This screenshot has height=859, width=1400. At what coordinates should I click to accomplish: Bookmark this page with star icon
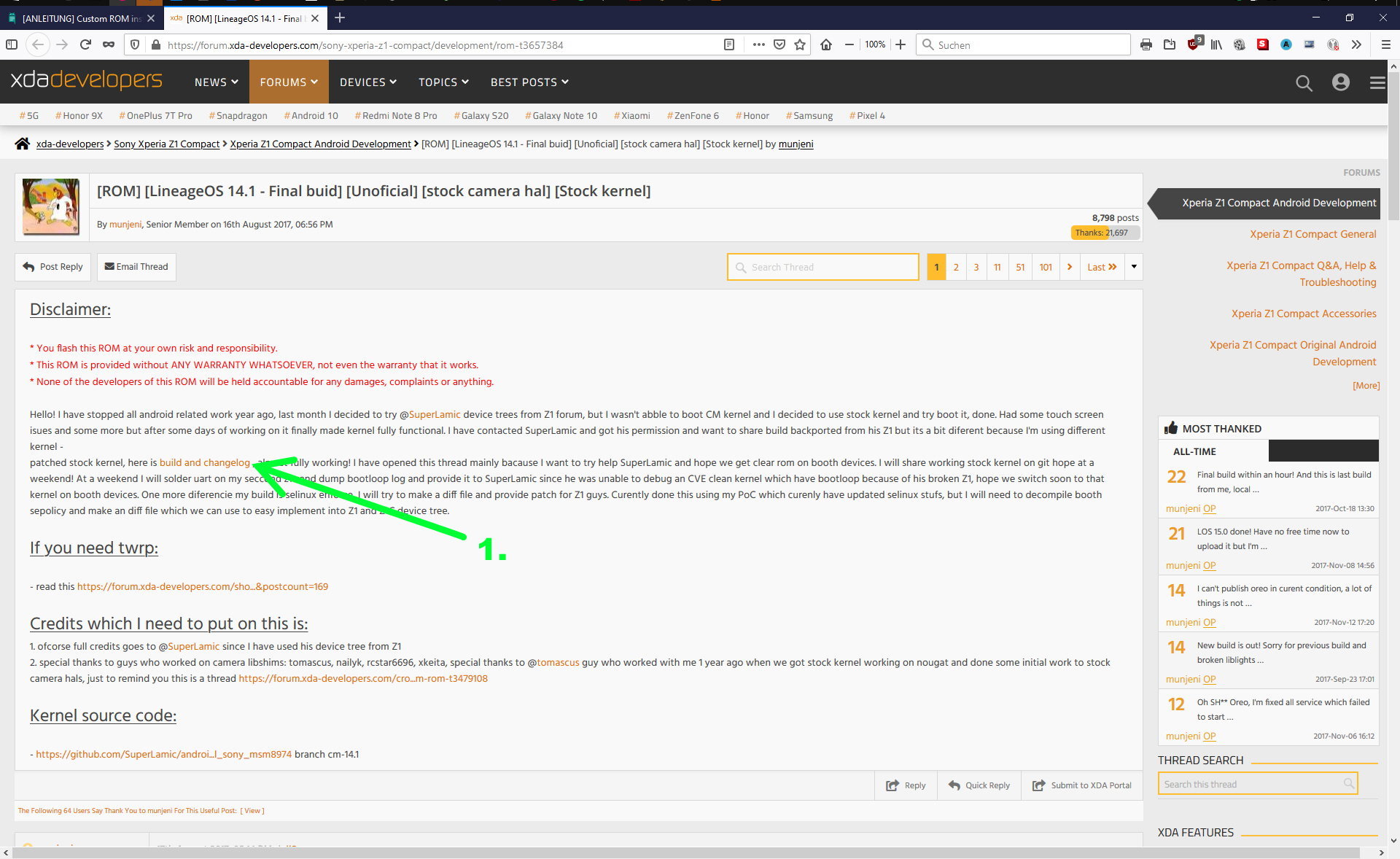point(800,44)
